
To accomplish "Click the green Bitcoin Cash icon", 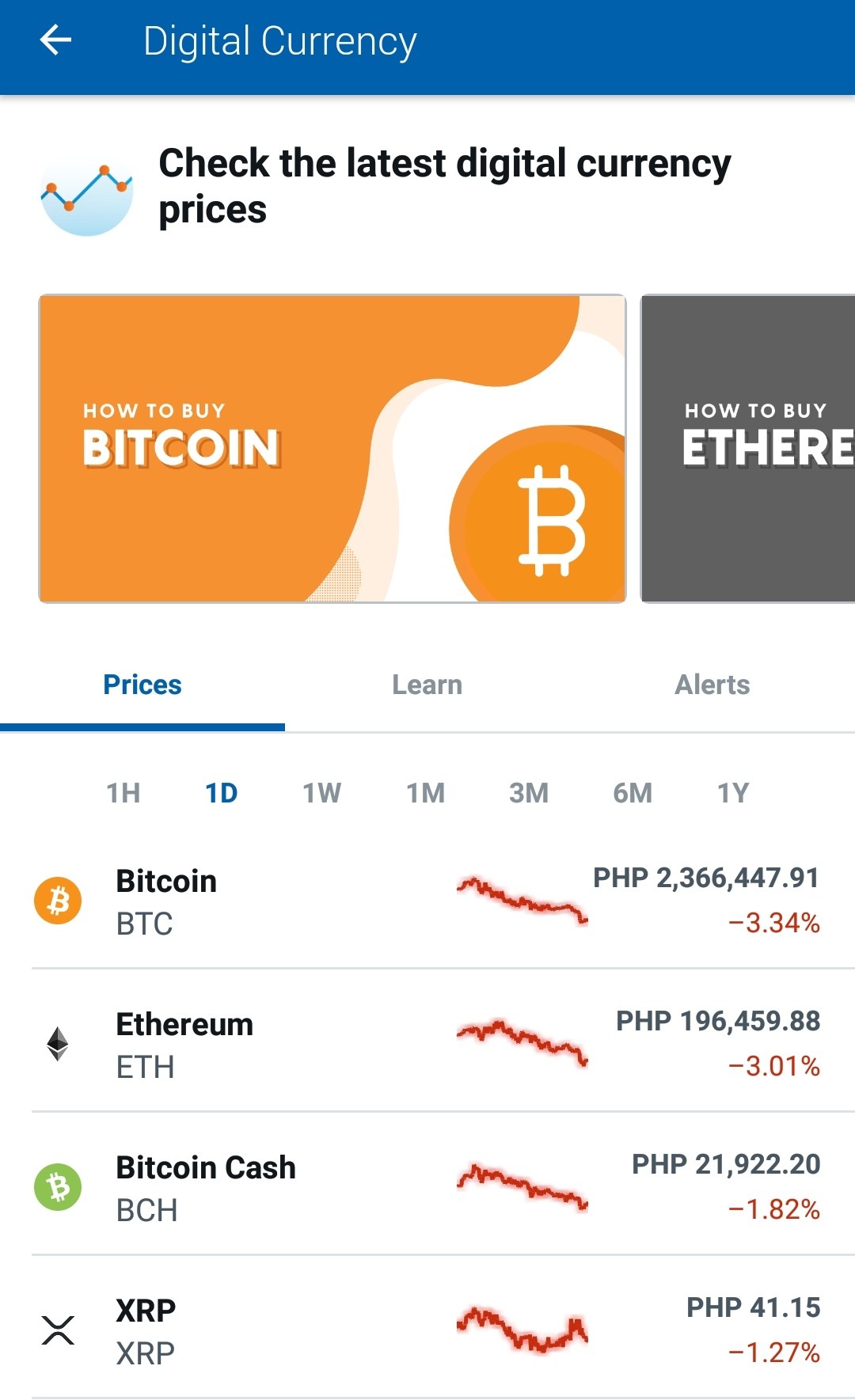I will 58,1187.
